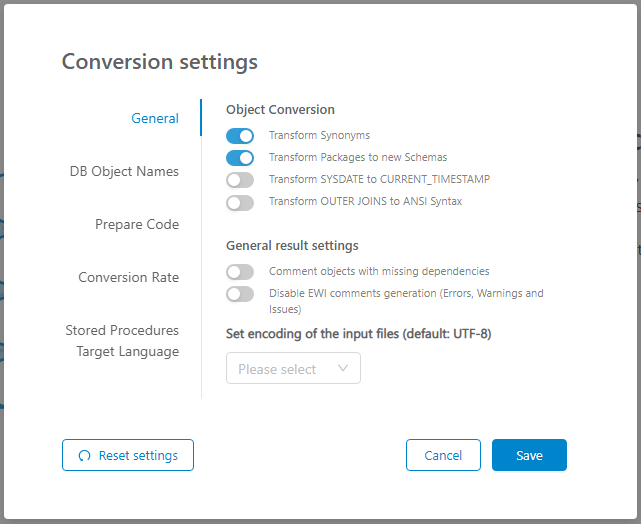Click the 'Transform Synonyms' label text
This screenshot has width=641, height=524.
[x=319, y=136]
